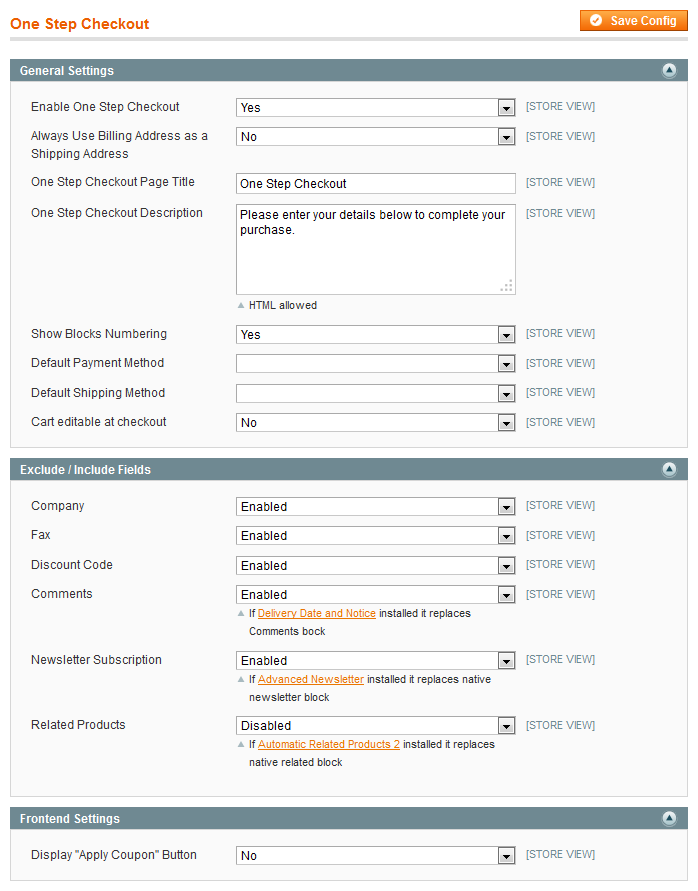Click the Save Config button
This screenshot has height=891, width=698.
tap(634, 21)
